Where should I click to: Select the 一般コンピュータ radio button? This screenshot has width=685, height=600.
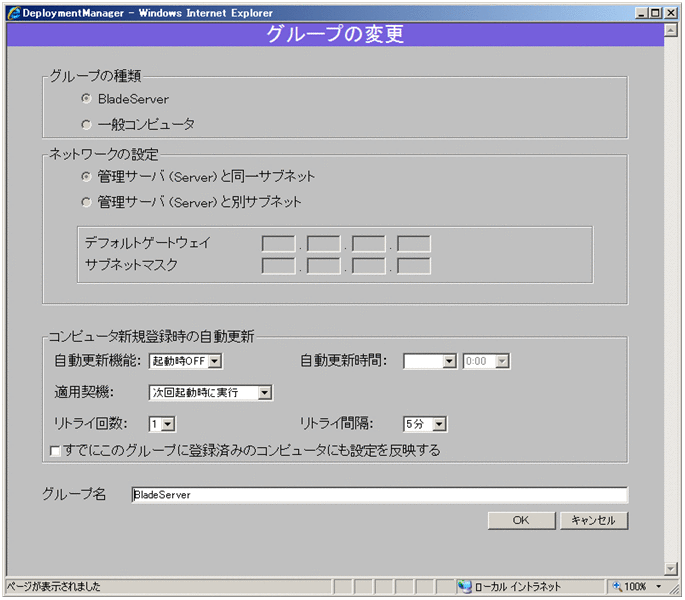86,125
